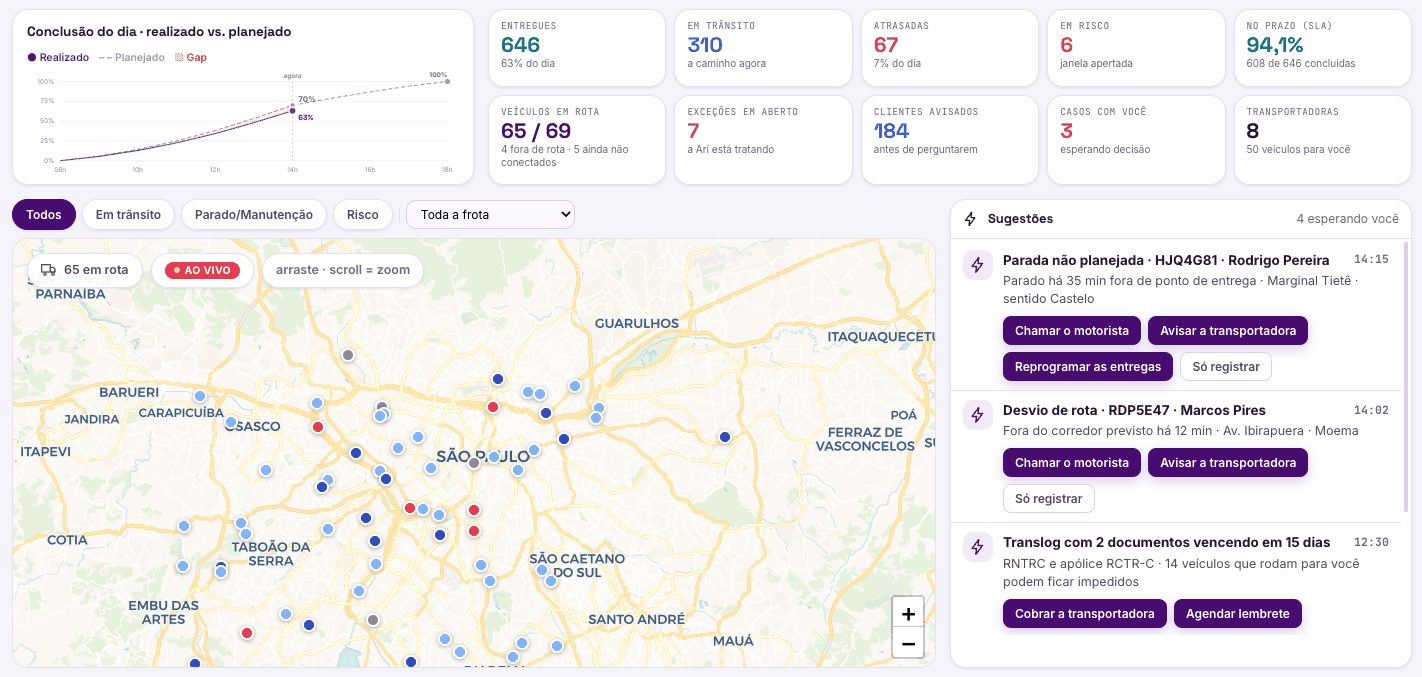Click the AO VIVO live badge
Viewport: 1422px width, 677px height.
pos(202,270)
